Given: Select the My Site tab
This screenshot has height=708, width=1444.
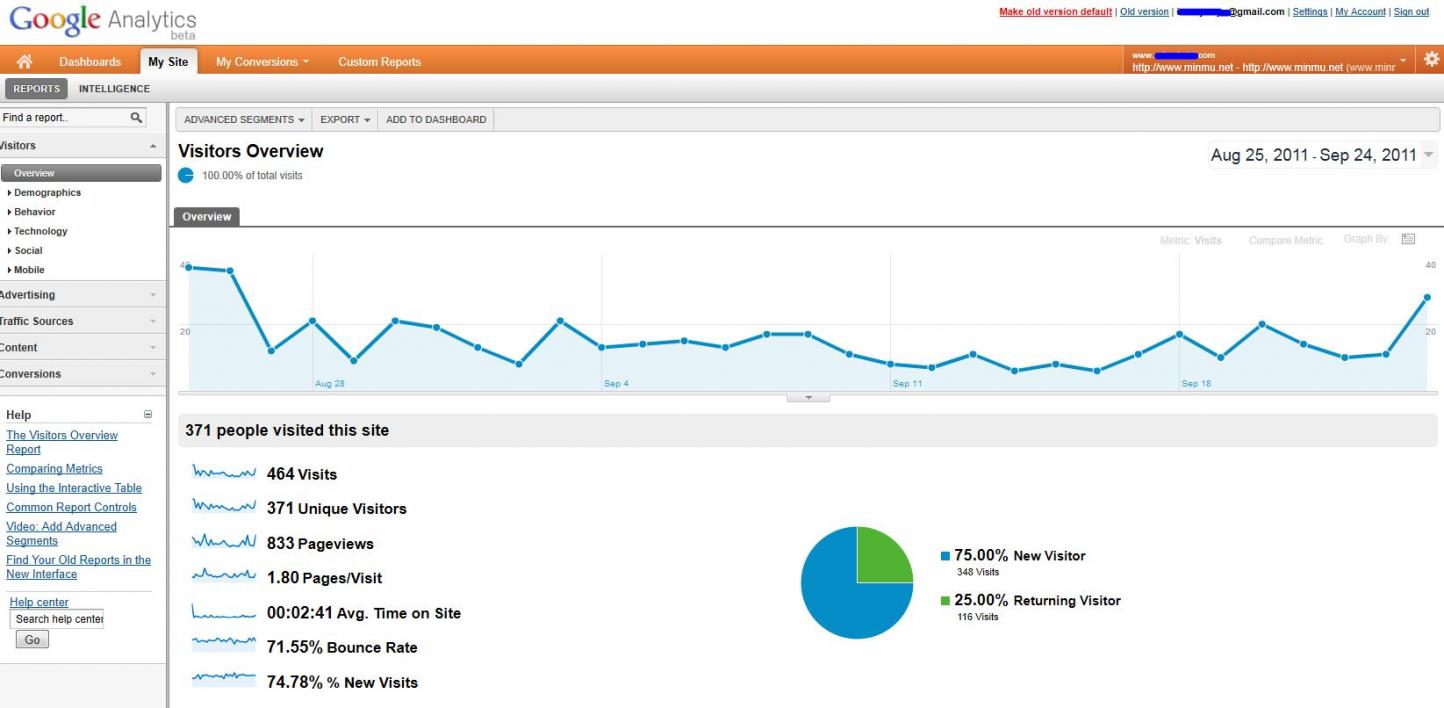Looking at the screenshot, I should tap(168, 62).
